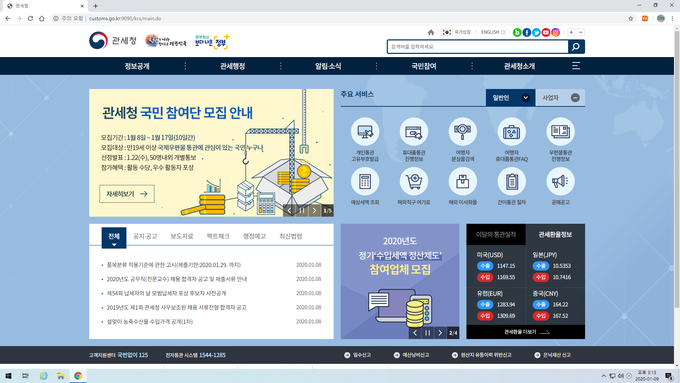Open the 여행자 분실물 검색 service icon
The width and height of the screenshot is (680, 383).
462,131
